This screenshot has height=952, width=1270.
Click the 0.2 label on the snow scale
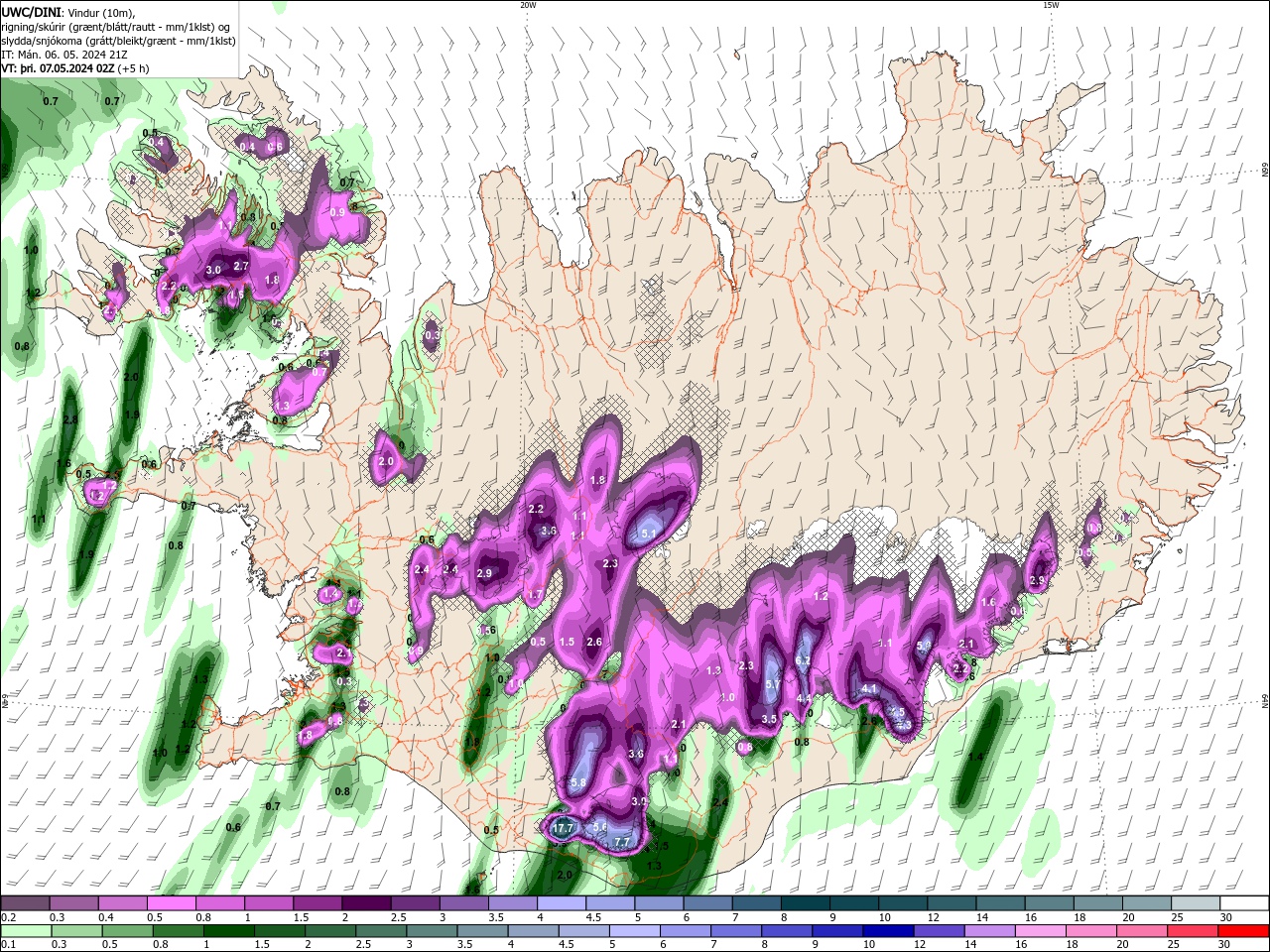pos(6,917)
